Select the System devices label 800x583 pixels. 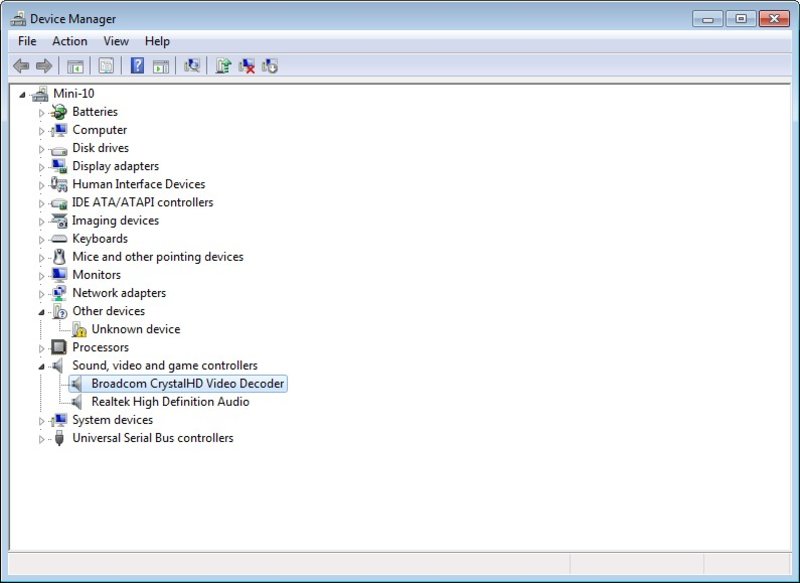pyautogui.click(x=113, y=420)
